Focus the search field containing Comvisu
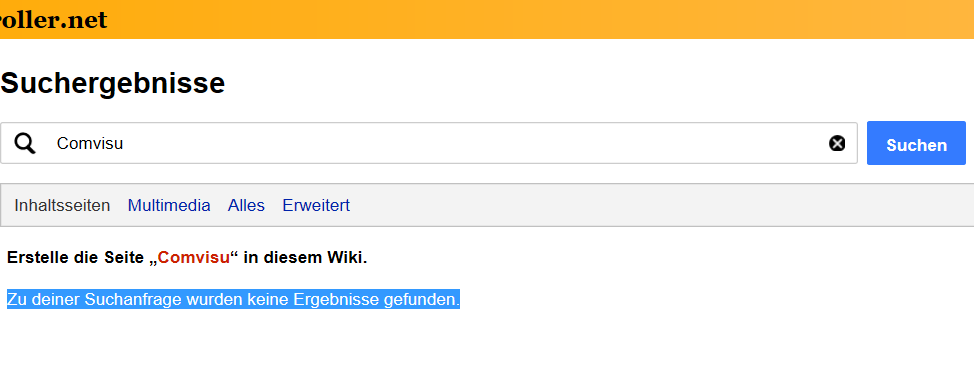Viewport: 974px width, 380px height. tap(429, 143)
